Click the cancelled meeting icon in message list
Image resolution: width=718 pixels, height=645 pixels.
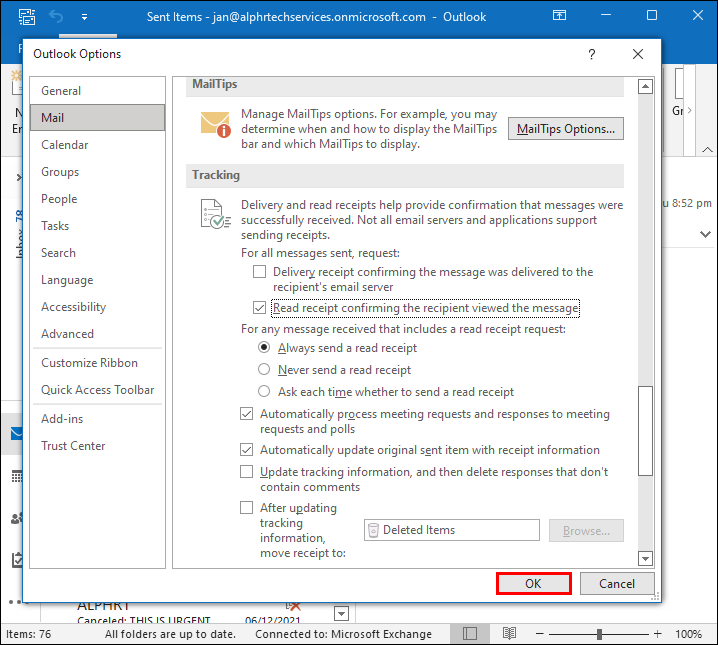click(293, 607)
